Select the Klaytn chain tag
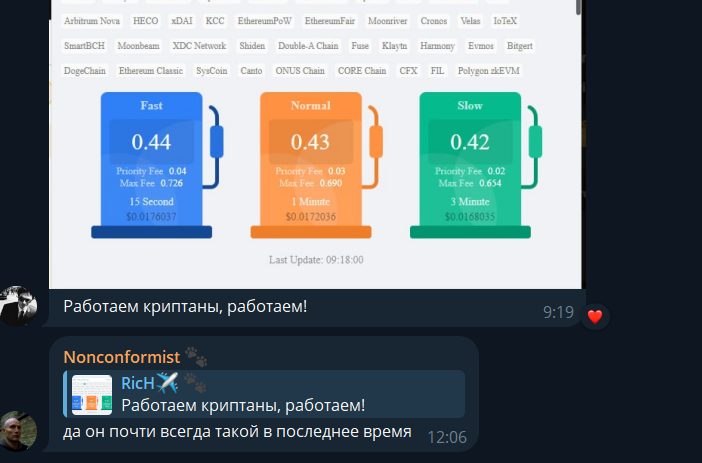The width and height of the screenshot is (702, 463). (x=394, y=46)
